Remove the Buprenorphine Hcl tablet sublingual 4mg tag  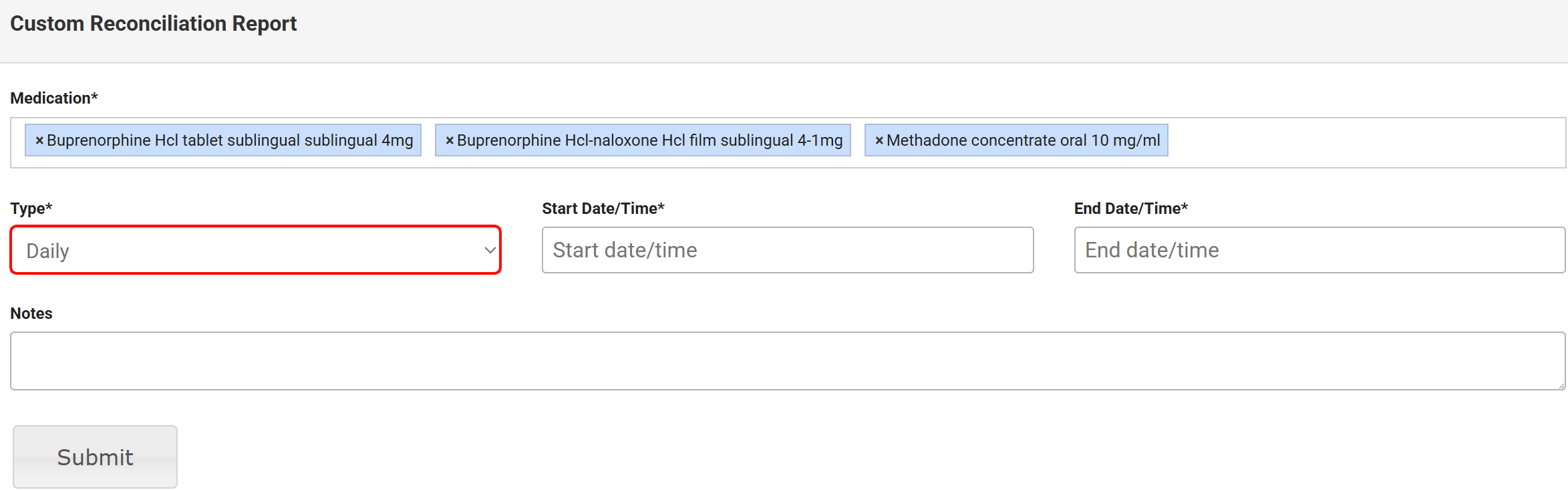point(39,140)
